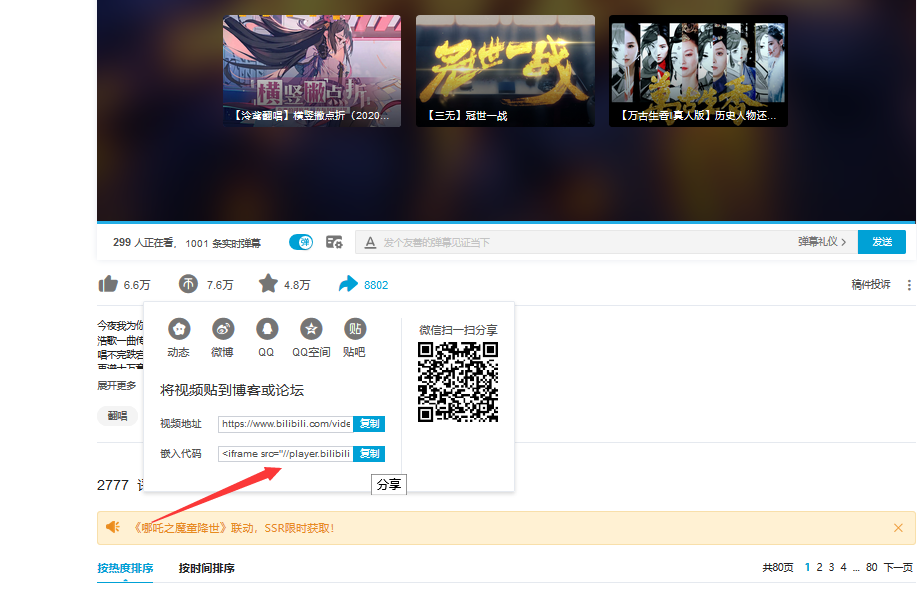917x596 pixels.
Task: Click the 共80页 total pages text
Action: (x=778, y=567)
